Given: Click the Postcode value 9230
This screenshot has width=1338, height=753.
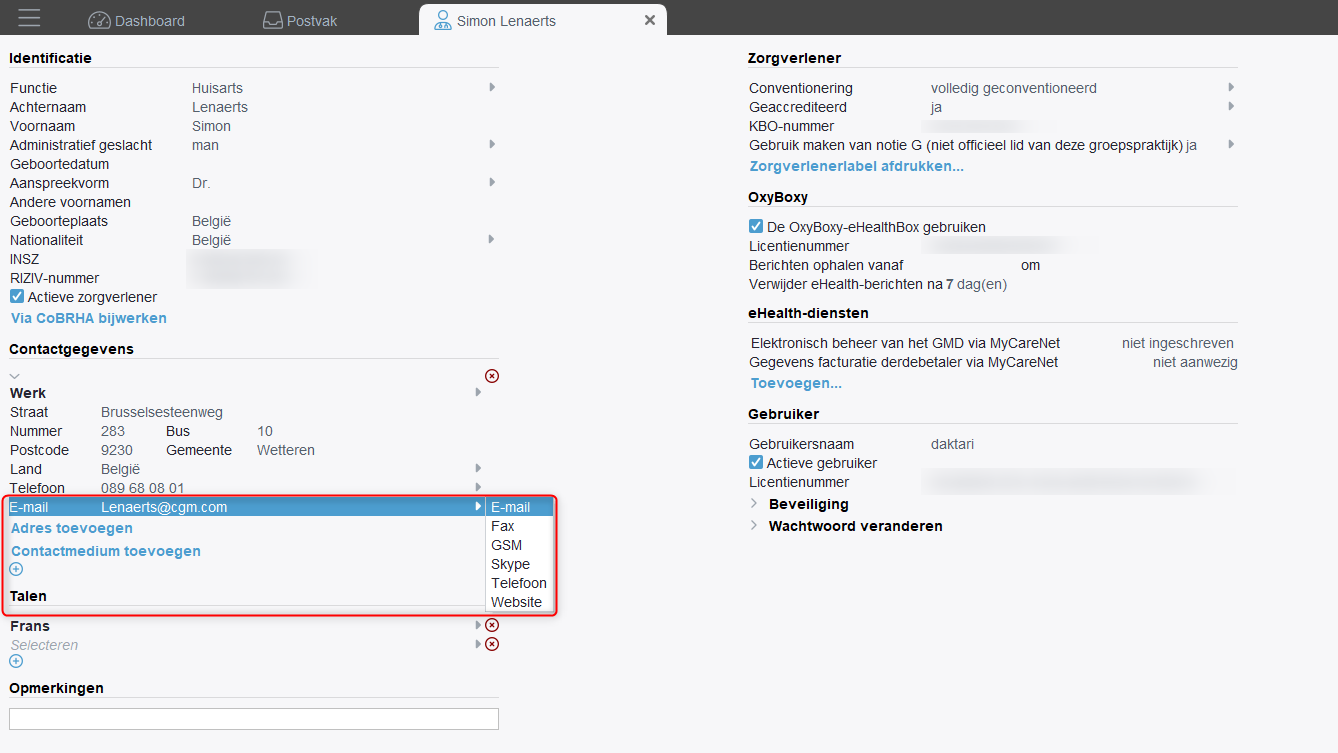Looking at the screenshot, I should point(117,450).
